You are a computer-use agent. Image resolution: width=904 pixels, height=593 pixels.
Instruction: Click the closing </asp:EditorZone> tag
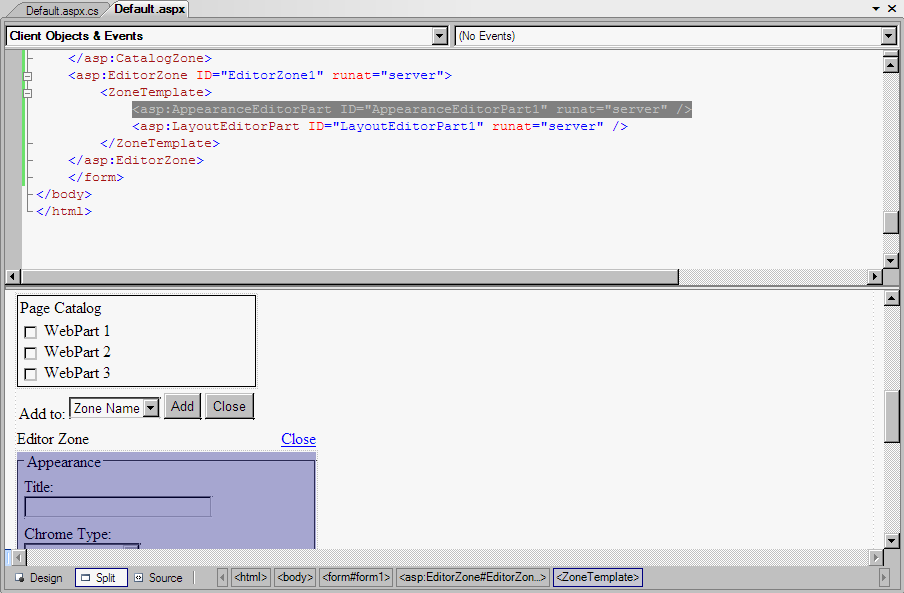coord(135,160)
